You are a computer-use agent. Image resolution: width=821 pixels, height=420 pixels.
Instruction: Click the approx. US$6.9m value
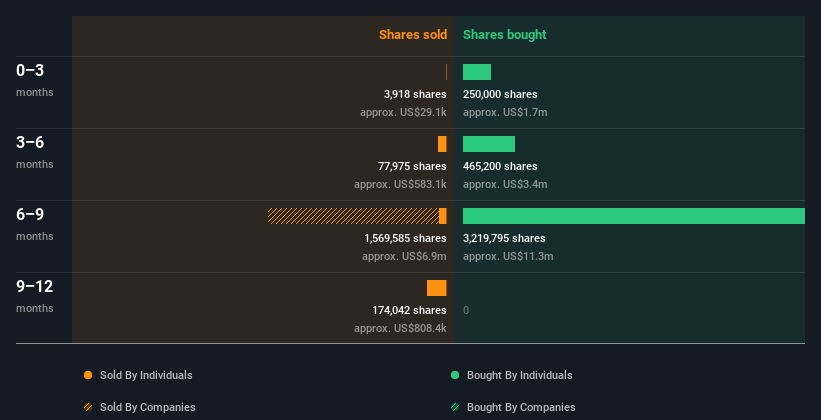coord(404,256)
